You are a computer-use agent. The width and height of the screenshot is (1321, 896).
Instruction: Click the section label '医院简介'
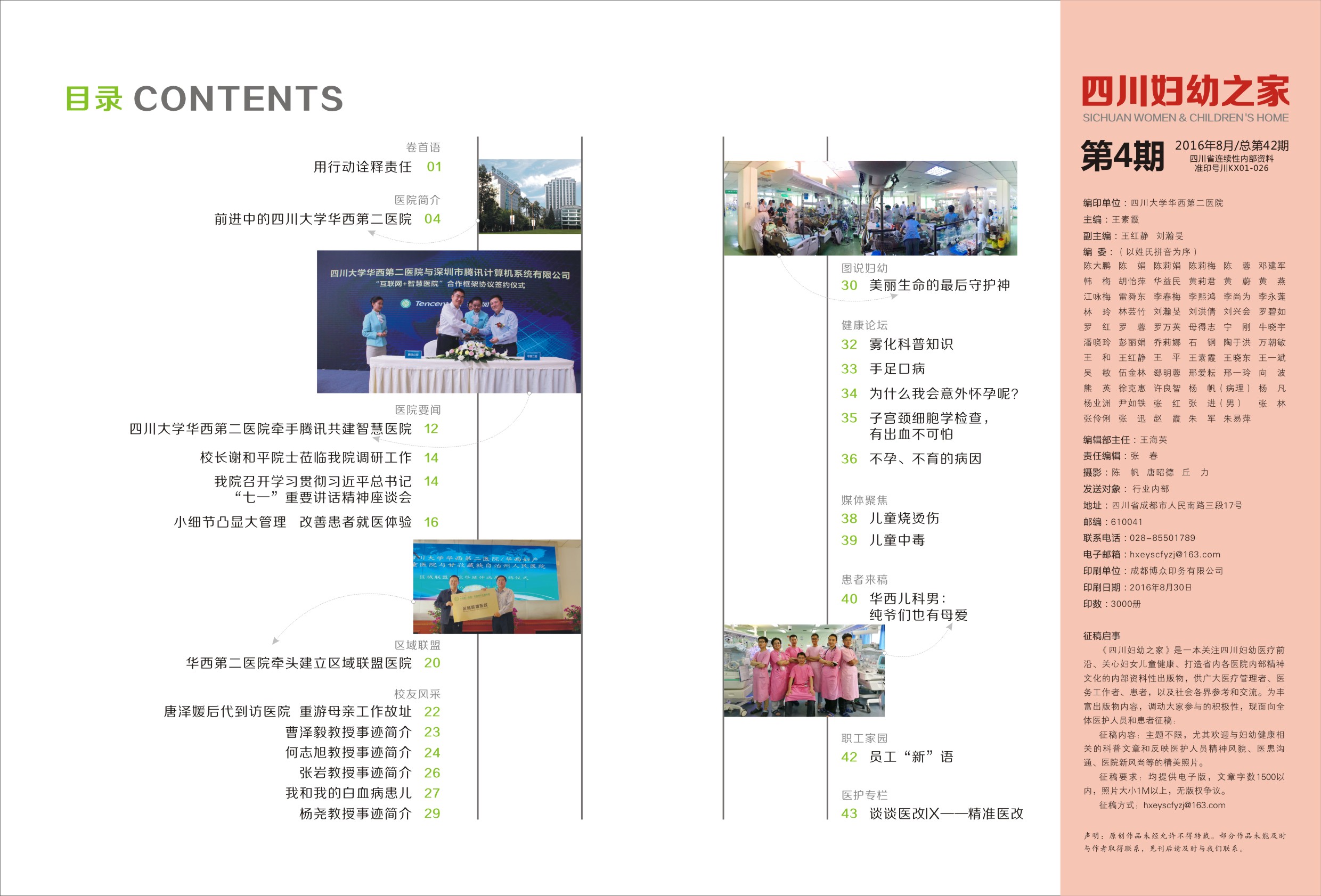417,200
